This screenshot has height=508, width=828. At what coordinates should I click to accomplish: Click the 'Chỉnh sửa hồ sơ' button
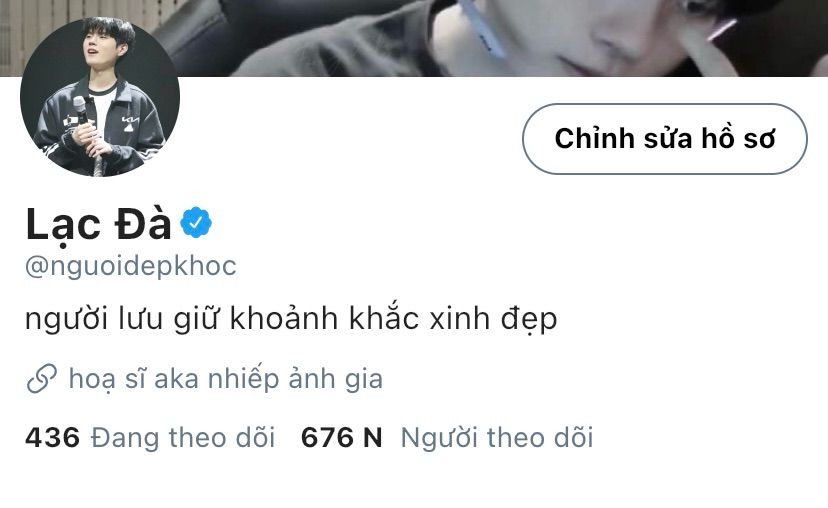pos(665,139)
